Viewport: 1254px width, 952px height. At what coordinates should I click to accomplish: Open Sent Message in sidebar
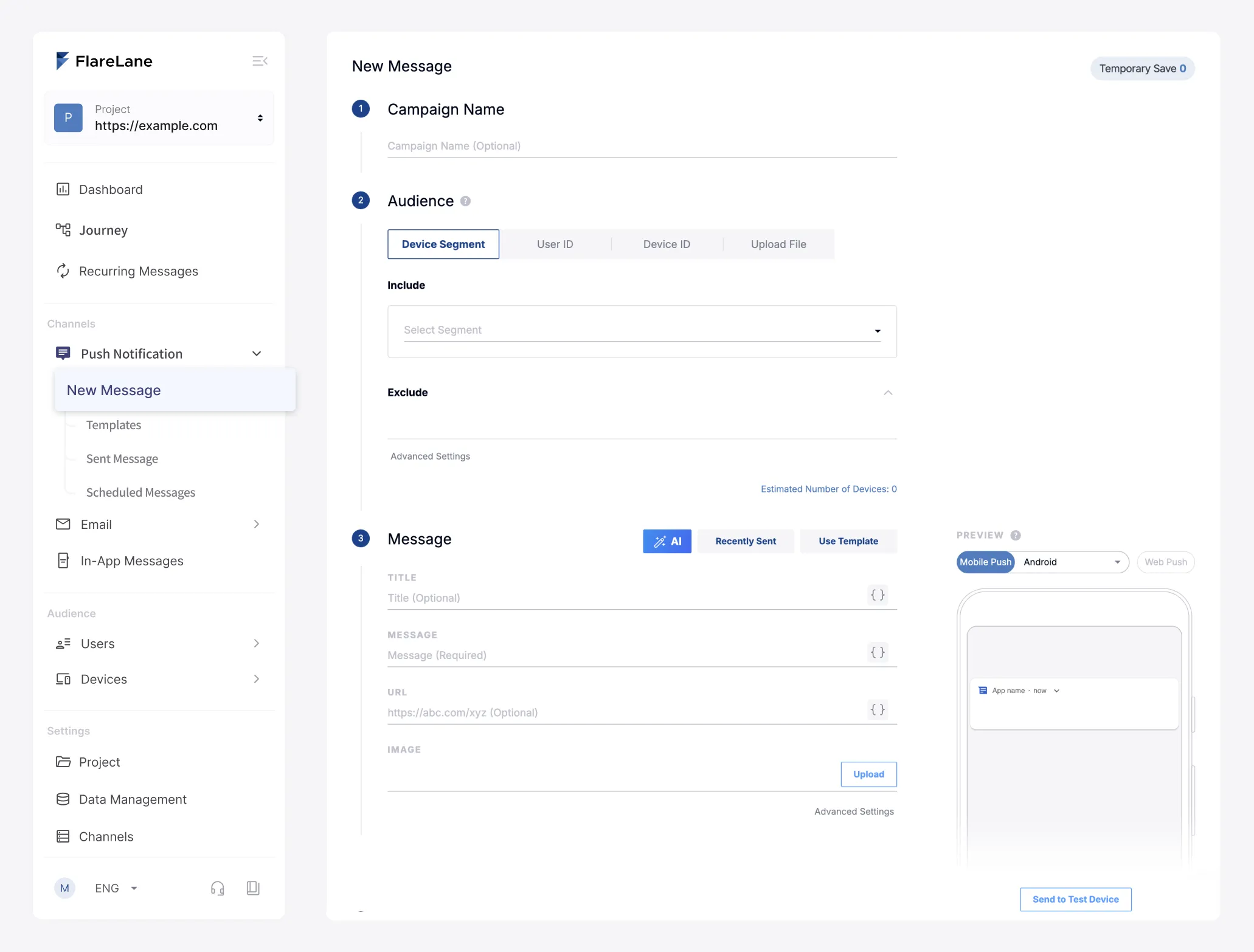pyautogui.click(x=122, y=459)
